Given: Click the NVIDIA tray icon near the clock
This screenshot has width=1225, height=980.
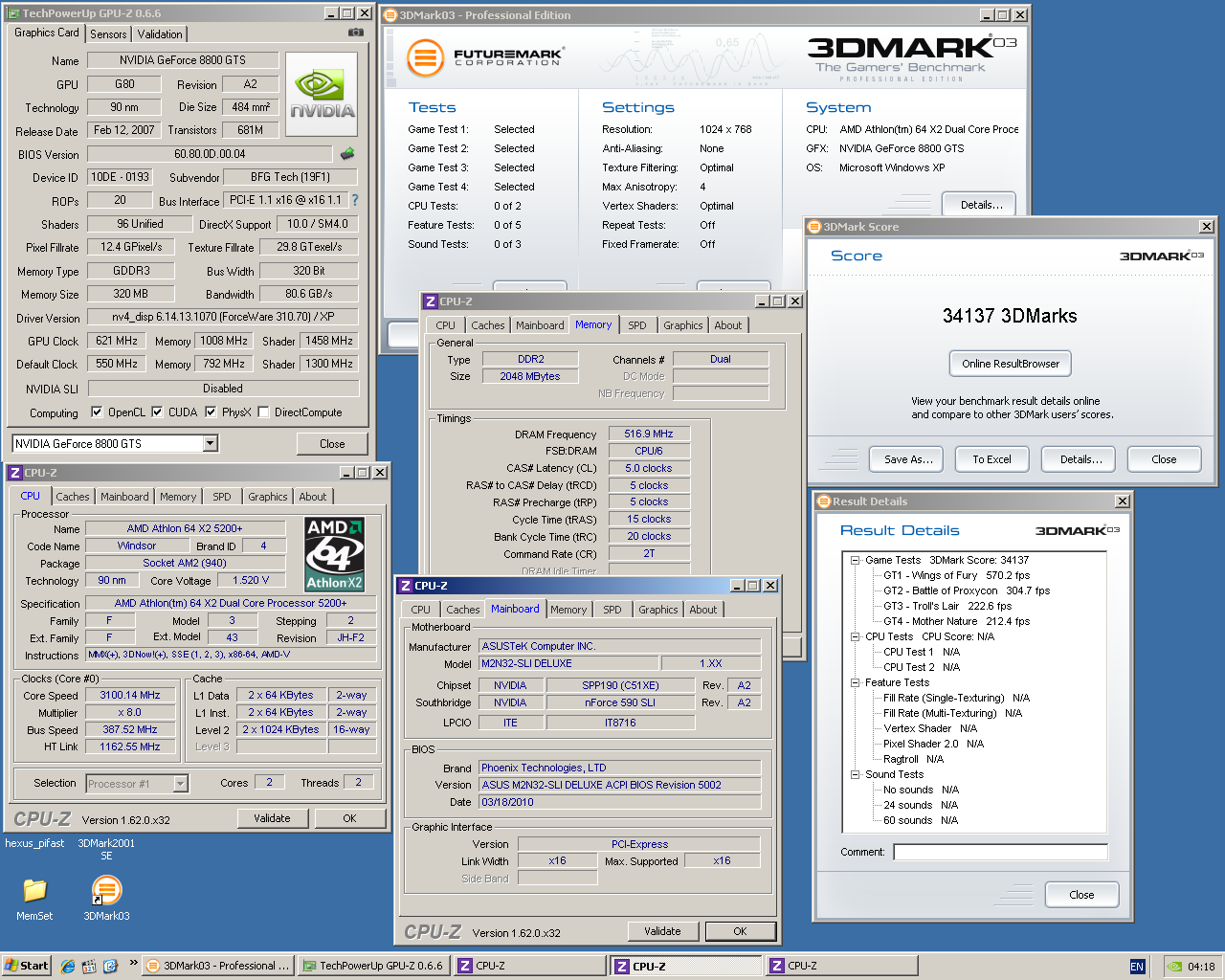Looking at the screenshot, I should 1173,967.
